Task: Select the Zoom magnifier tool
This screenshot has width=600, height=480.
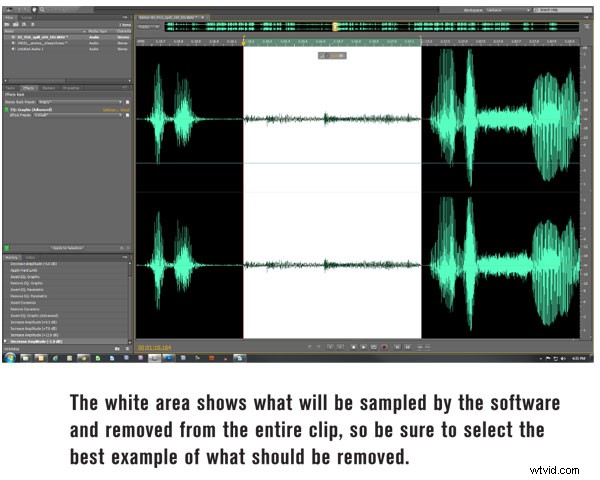Action: click(x=42, y=9)
